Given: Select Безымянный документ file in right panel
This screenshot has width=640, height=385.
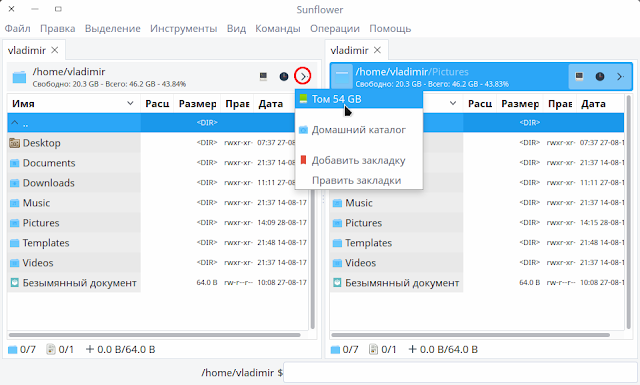Looking at the screenshot, I should [477, 283].
